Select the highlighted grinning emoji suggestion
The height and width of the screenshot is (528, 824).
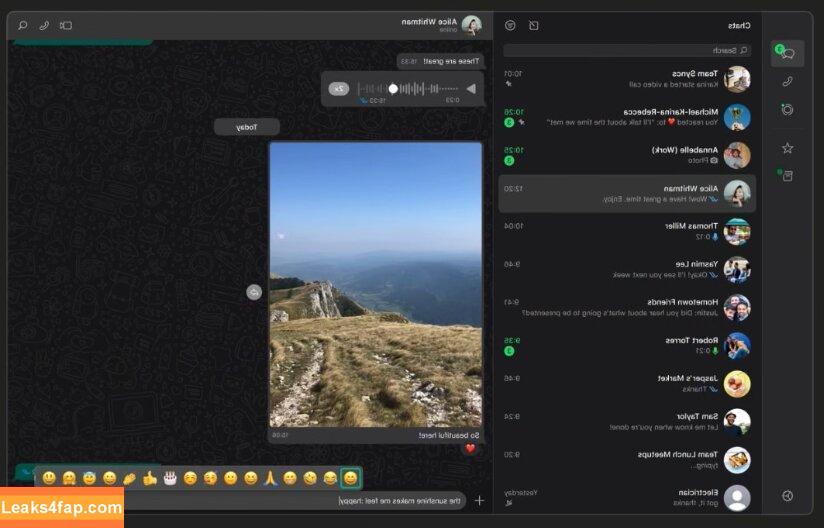pyautogui.click(x=351, y=478)
